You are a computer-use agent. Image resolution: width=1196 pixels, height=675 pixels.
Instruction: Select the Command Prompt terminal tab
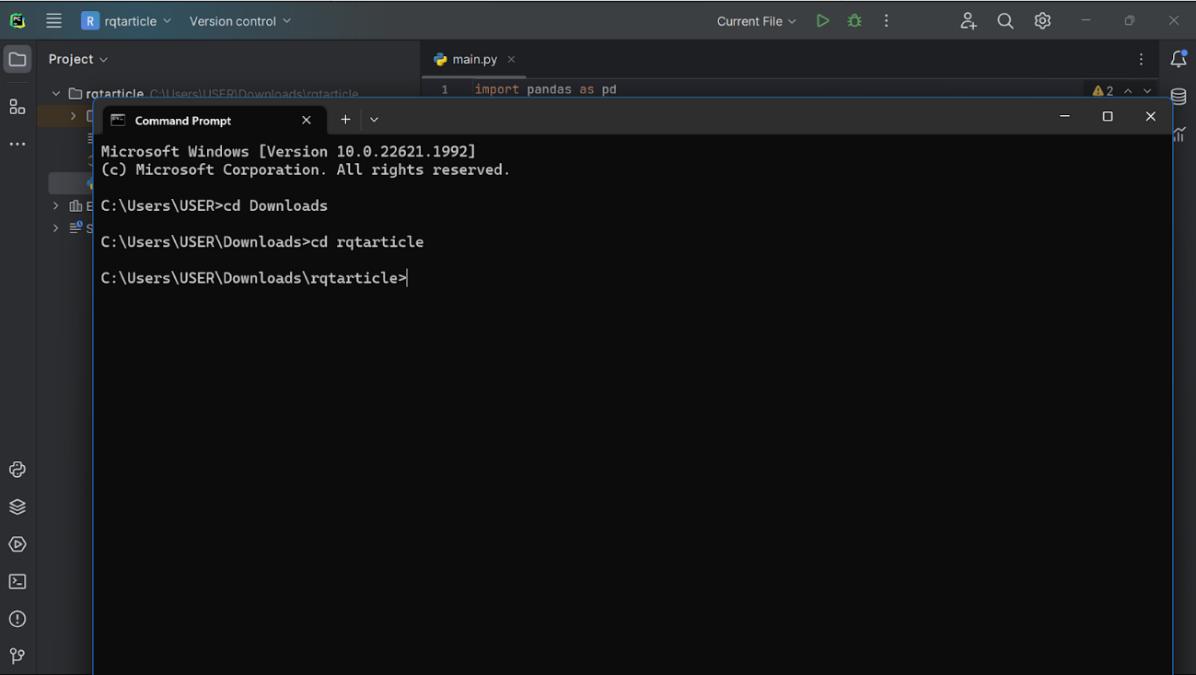click(183, 120)
